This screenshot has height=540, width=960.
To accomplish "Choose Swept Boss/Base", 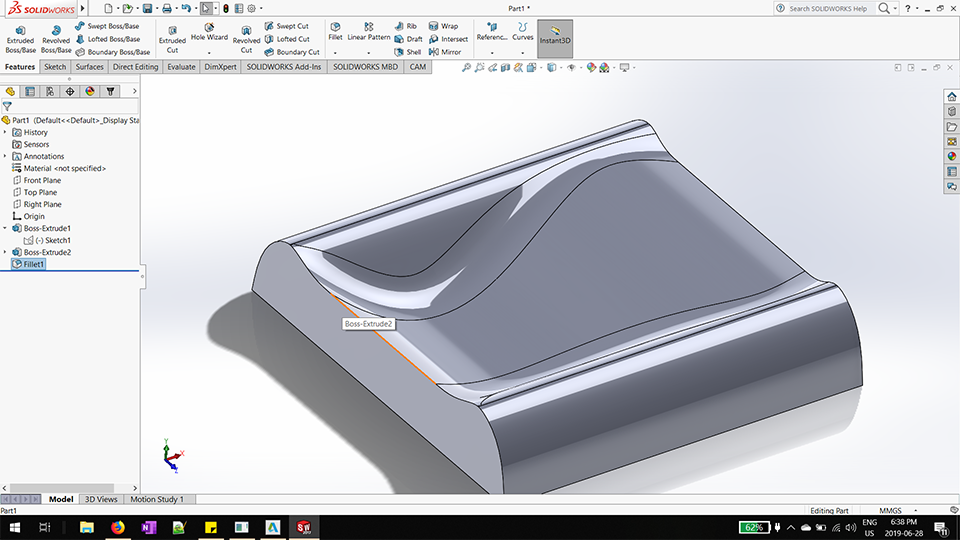I will tap(107, 26).
